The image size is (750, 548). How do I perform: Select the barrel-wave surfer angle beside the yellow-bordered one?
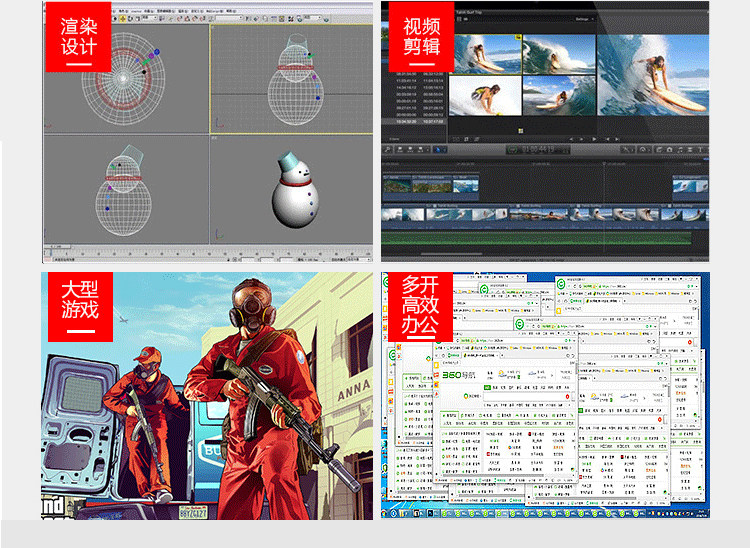tap(559, 54)
